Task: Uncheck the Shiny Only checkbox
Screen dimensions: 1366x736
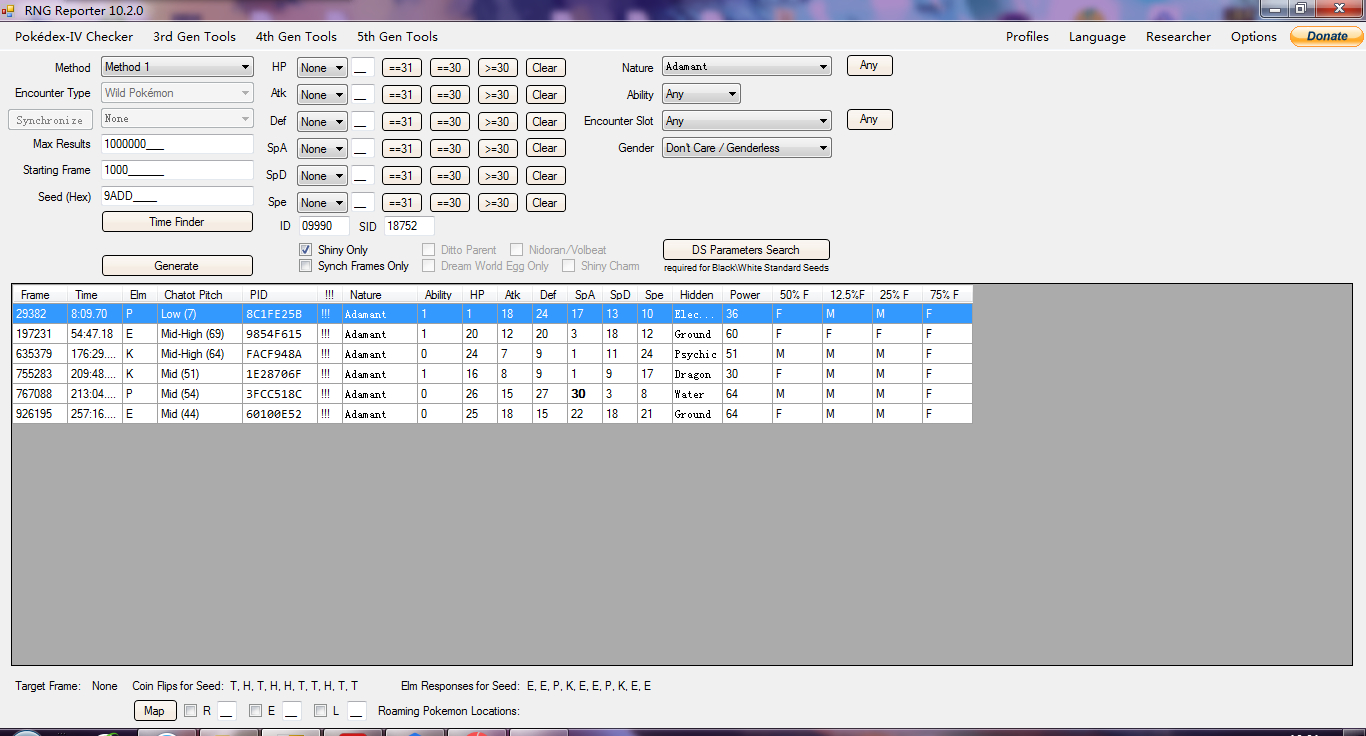Action: (x=306, y=250)
